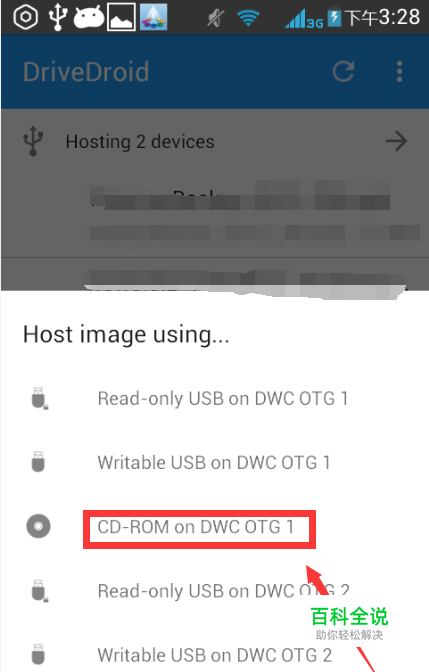Tap the picture notification icon in status bar

point(122,17)
